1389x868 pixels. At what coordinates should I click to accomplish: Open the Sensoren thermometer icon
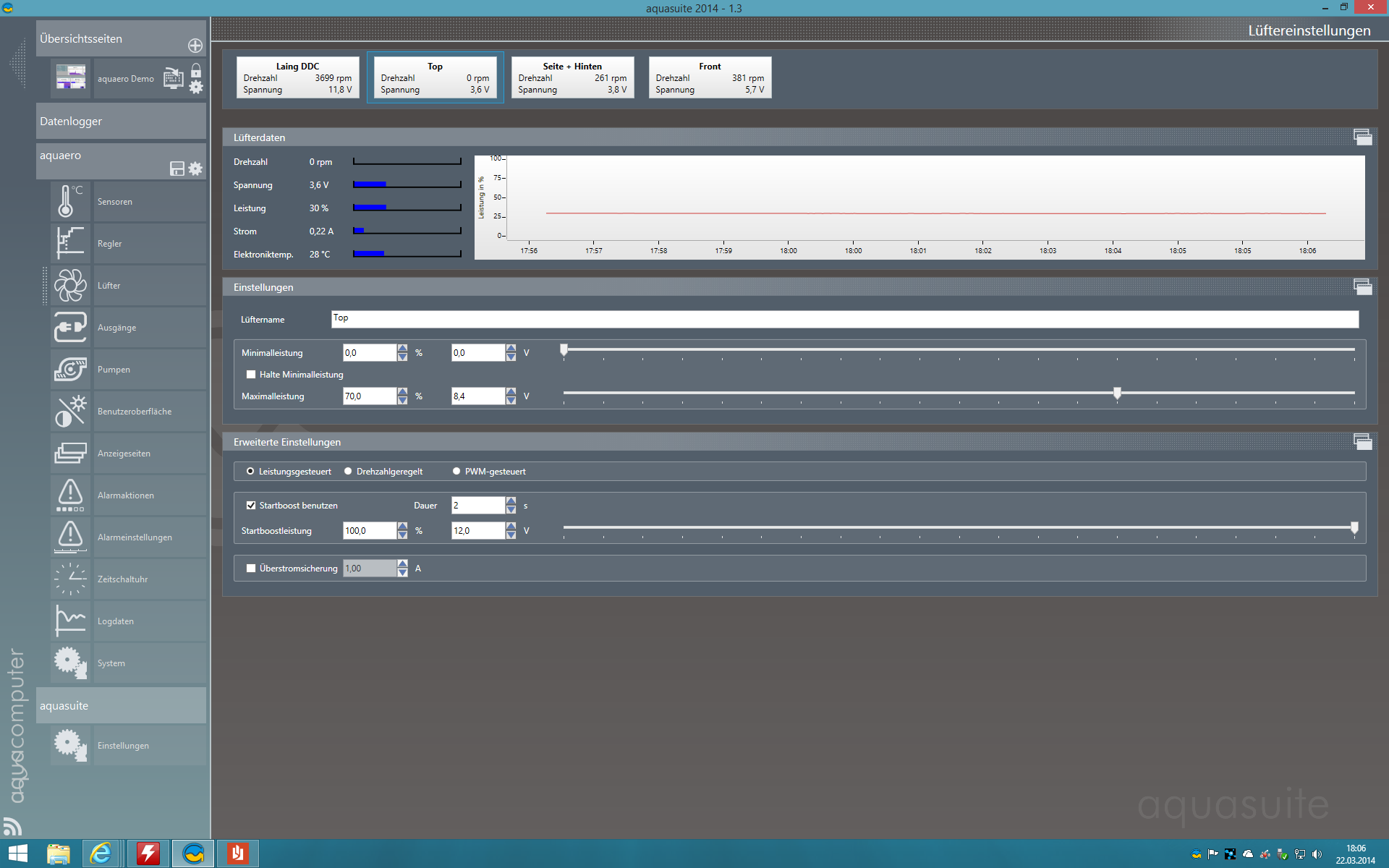[x=70, y=202]
